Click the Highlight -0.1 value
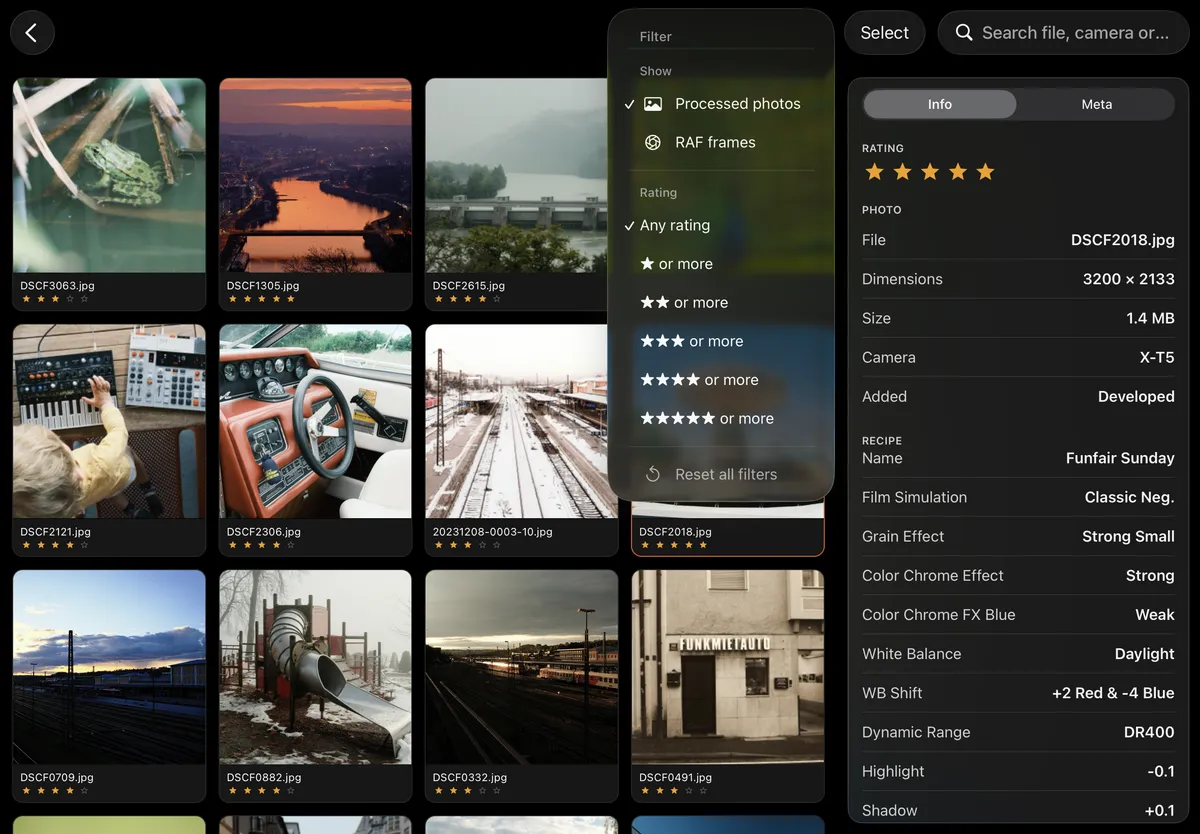The height and width of the screenshot is (834, 1200). 1161,771
